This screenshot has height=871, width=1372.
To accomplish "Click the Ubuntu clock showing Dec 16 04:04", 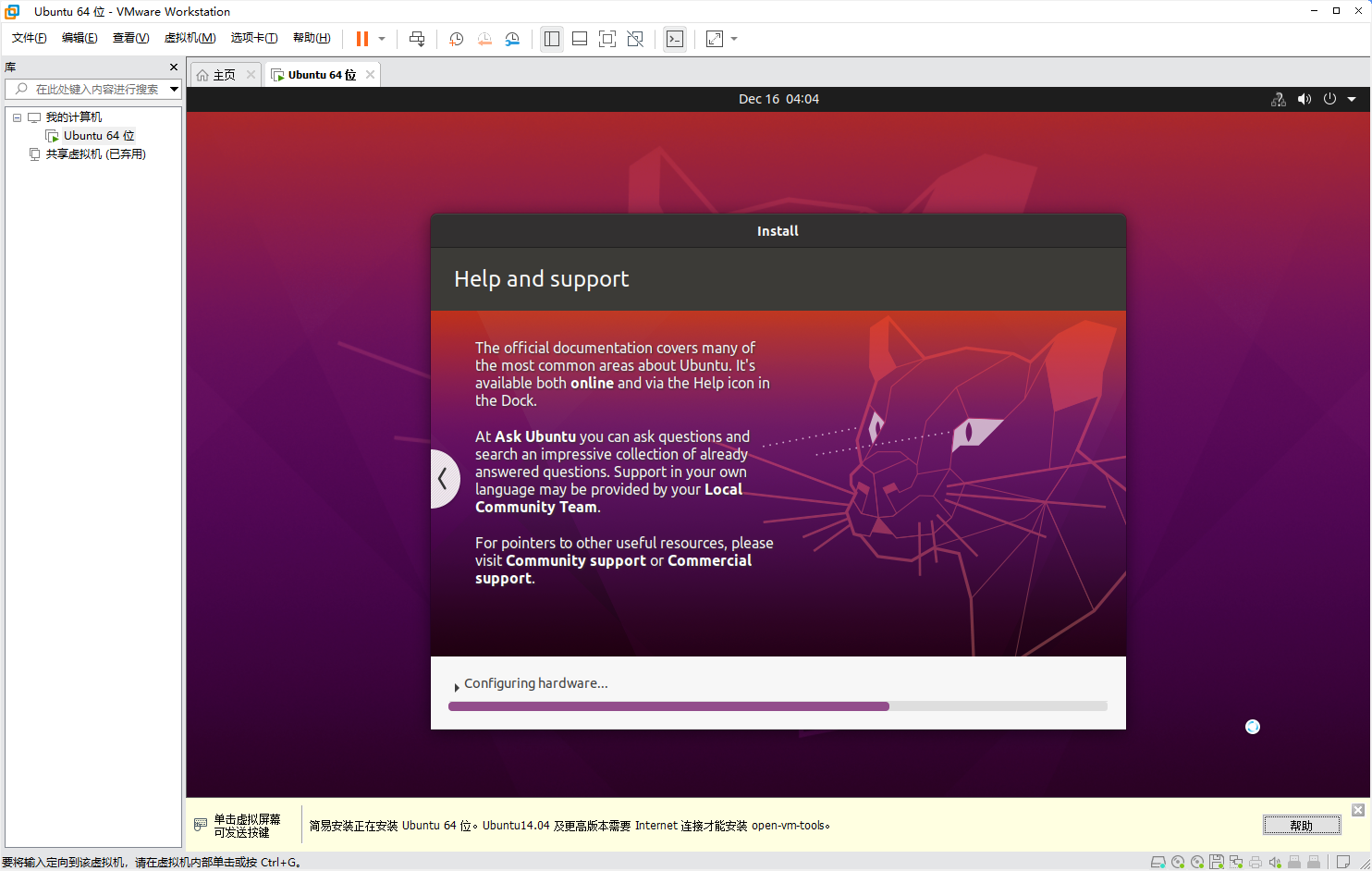I will [778, 99].
